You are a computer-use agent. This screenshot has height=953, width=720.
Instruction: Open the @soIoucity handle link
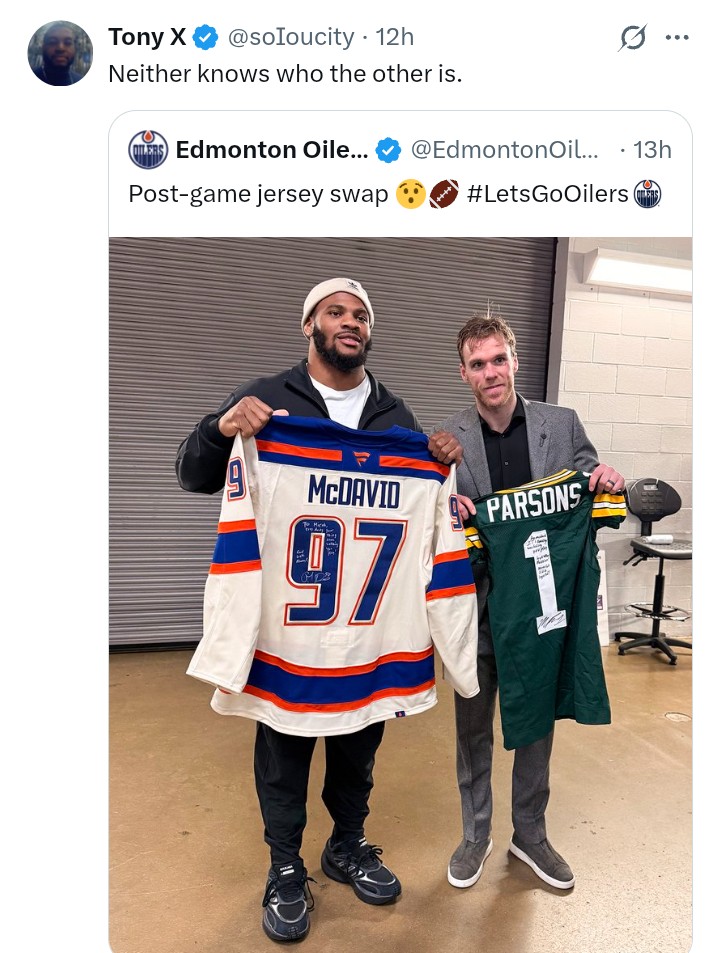[x=290, y=37]
